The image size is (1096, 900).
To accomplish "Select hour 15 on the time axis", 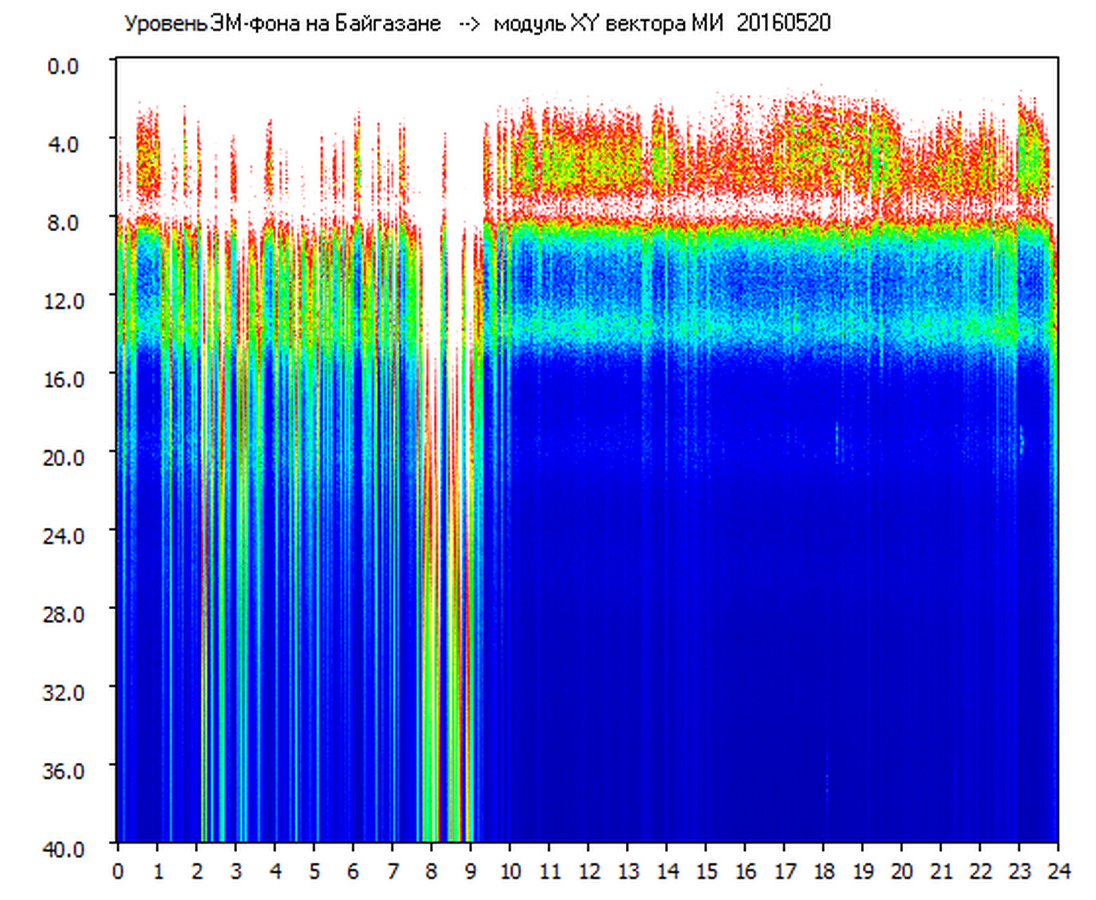I will point(706,871).
